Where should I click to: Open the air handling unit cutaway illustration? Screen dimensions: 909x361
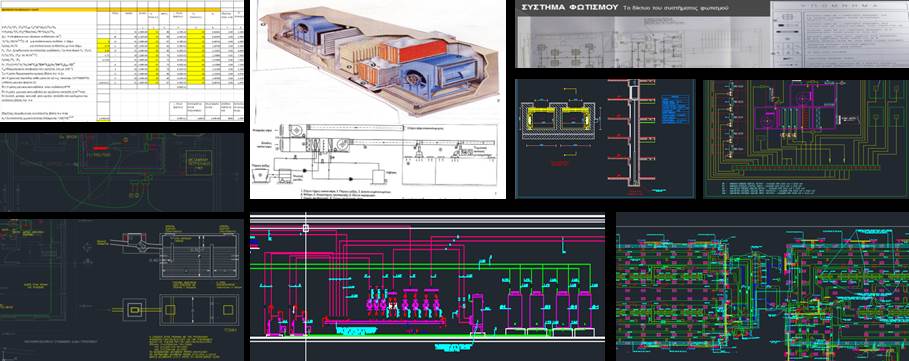[x=378, y=59]
